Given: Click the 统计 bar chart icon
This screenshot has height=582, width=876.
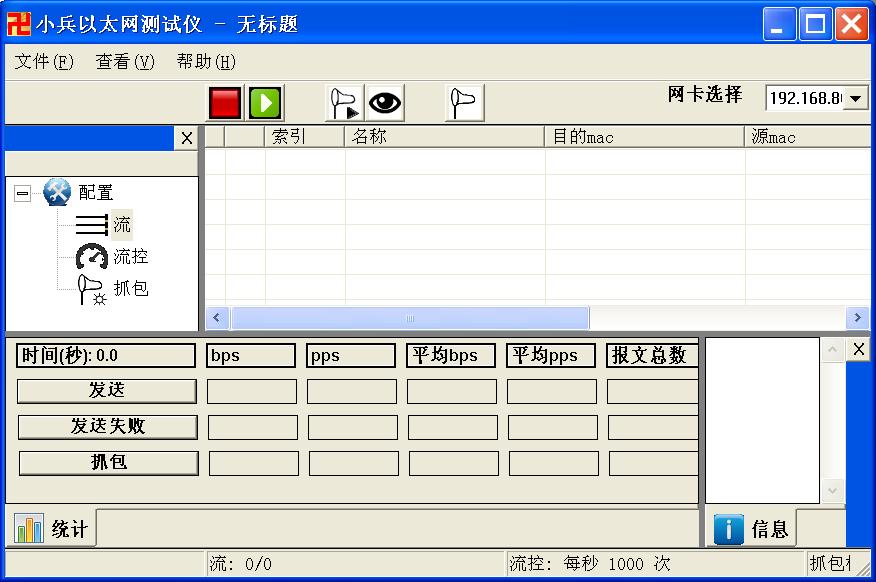Looking at the screenshot, I should point(29,528).
